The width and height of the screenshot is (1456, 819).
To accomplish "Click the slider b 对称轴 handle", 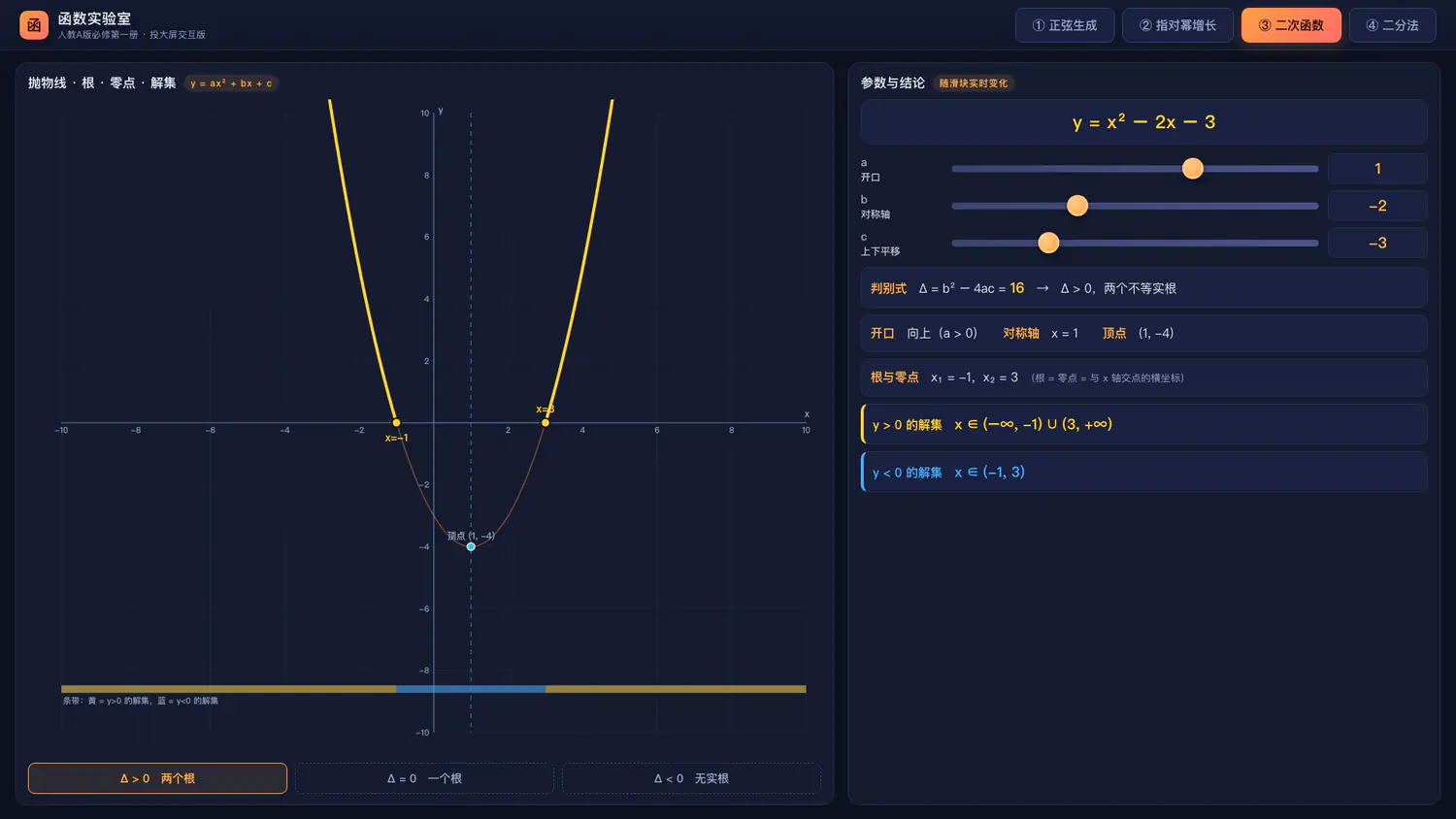I will coord(1077,206).
